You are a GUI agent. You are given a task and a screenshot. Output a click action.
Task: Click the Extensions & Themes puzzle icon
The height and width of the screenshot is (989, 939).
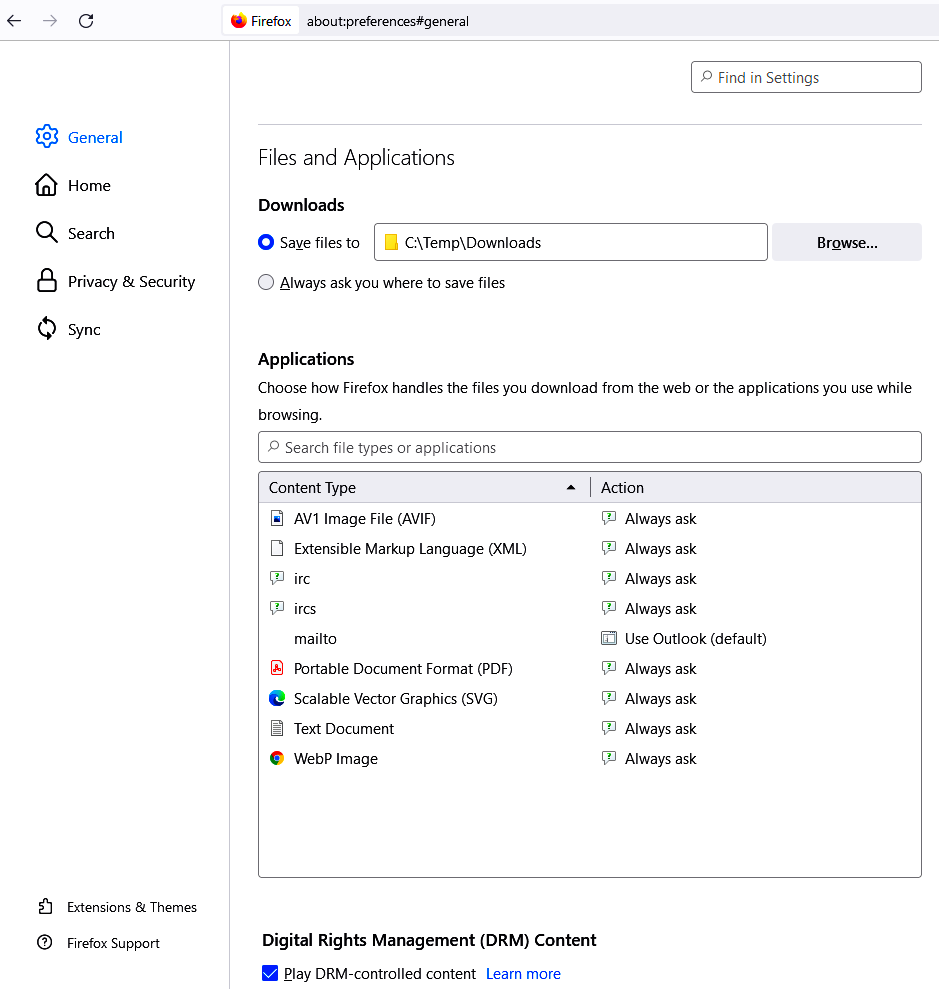45,906
